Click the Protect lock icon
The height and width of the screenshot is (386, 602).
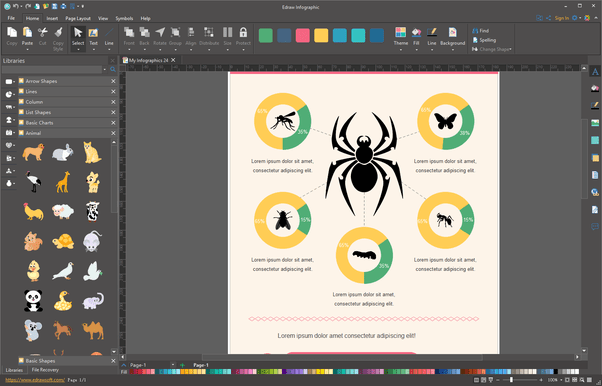(x=243, y=33)
